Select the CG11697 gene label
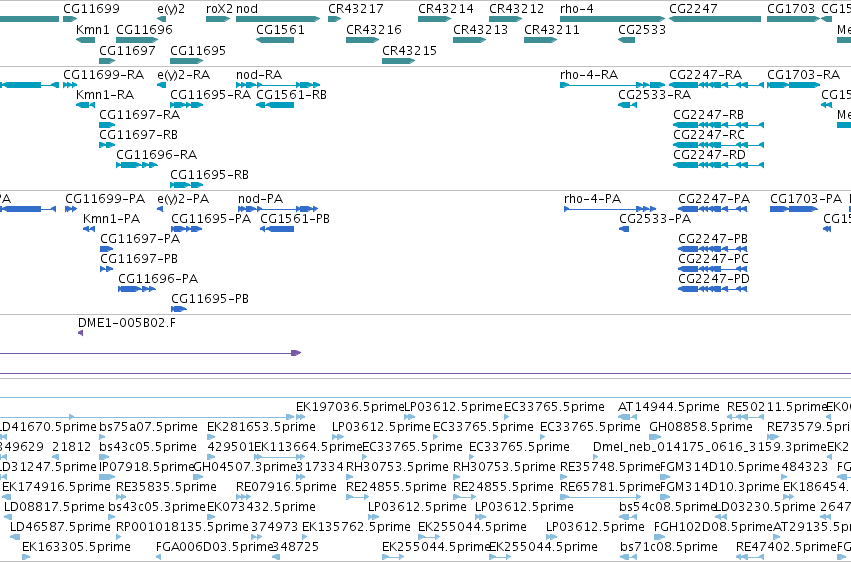This screenshot has width=851, height=562. coord(128,50)
